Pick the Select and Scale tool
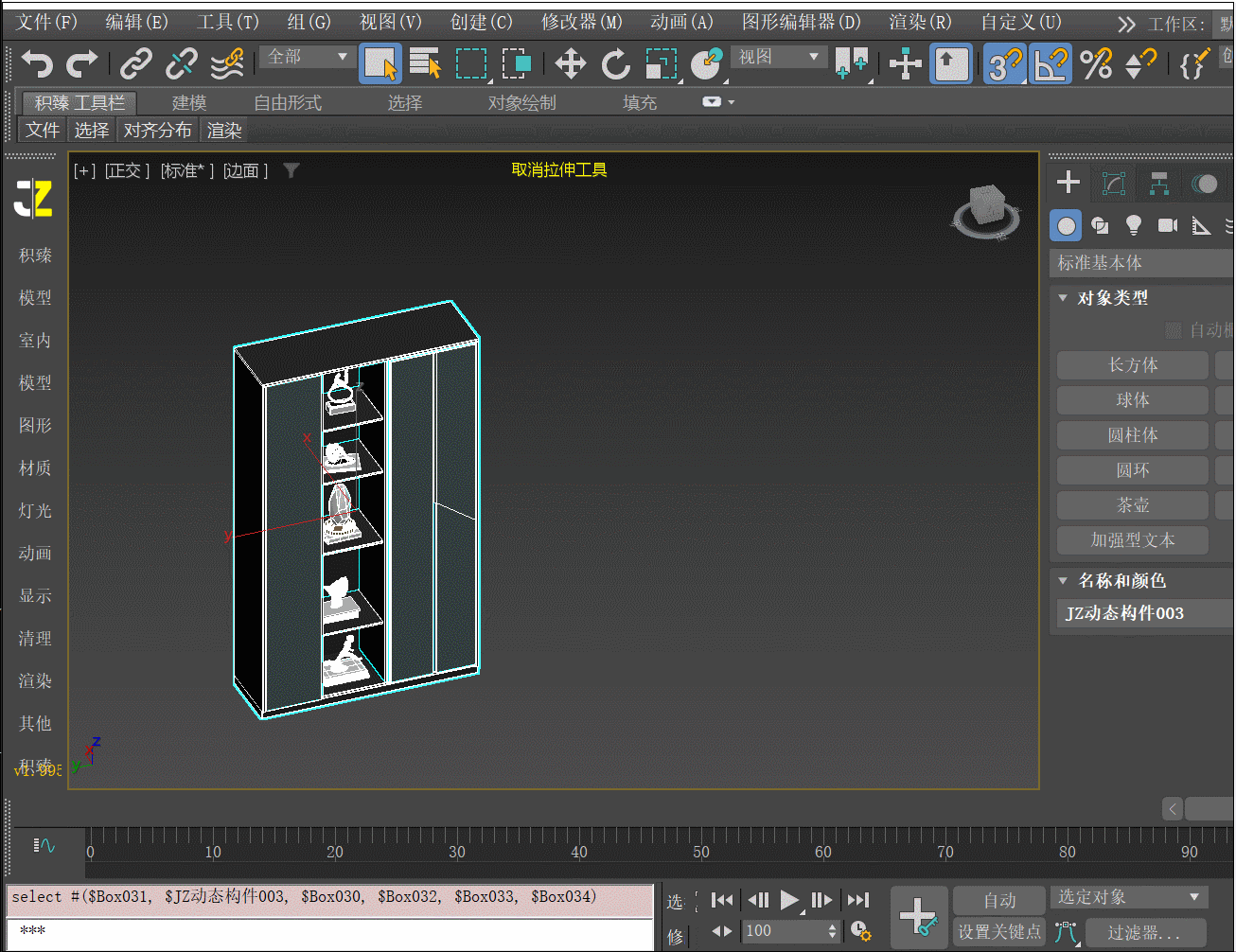Image resolution: width=1236 pixels, height=952 pixels. pyautogui.click(x=662, y=63)
